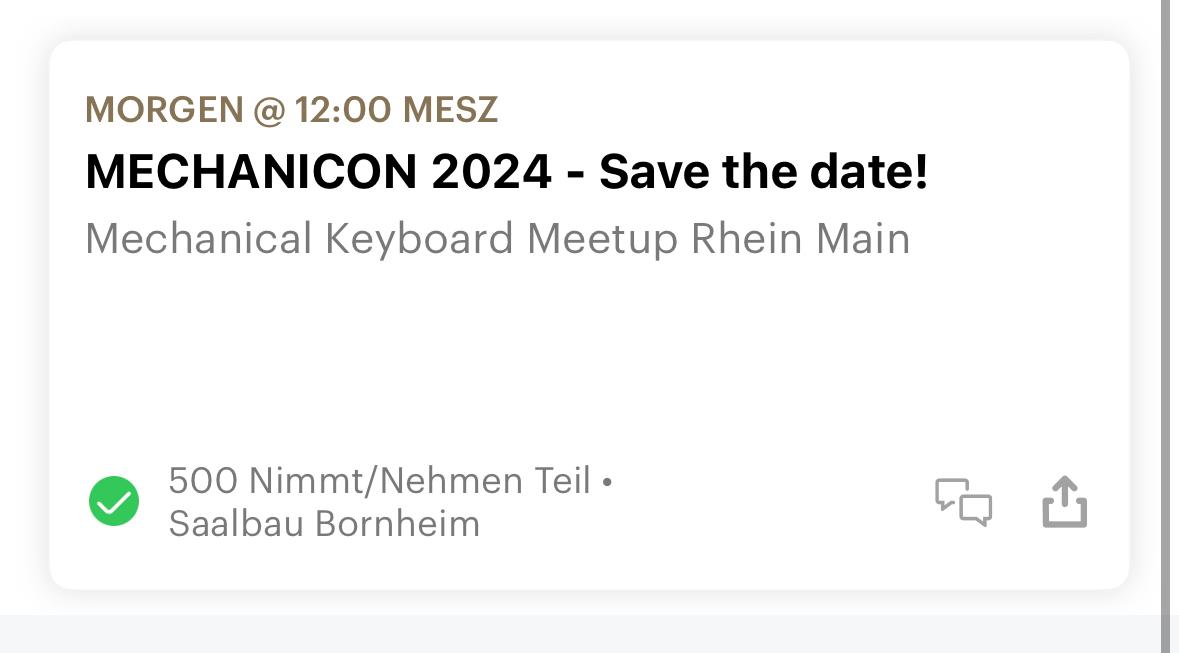Open the MECHANICON 2024 - Save the date! event
The height and width of the screenshot is (653, 1179).
pyautogui.click(x=507, y=172)
